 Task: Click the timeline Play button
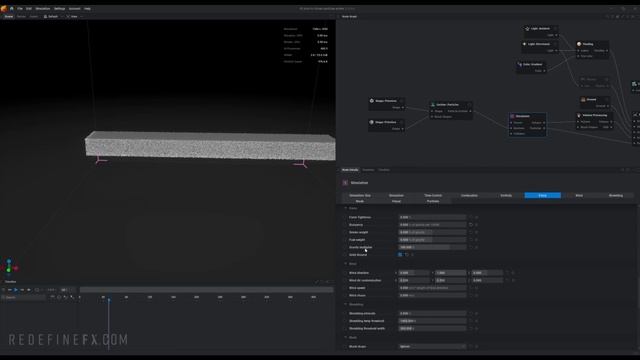(x=16, y=290)
